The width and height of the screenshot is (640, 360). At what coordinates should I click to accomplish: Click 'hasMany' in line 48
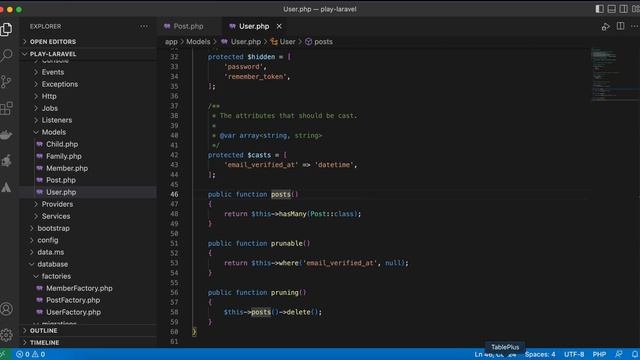pyautogui.click(x=292, y=214)
